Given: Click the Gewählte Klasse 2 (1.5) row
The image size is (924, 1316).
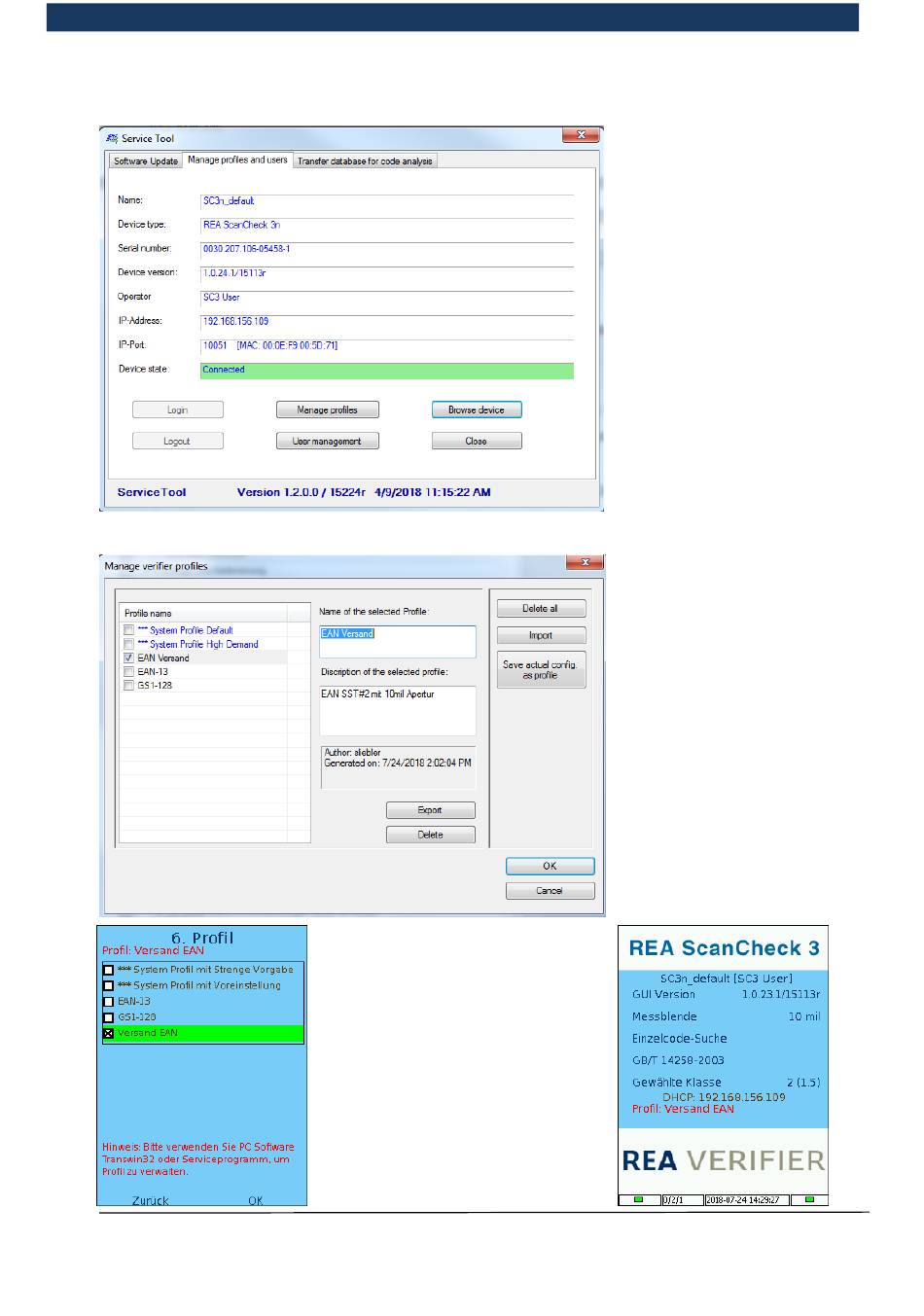Looking at the screenshot, I should pyautogui.click(x=726, y=1083).
